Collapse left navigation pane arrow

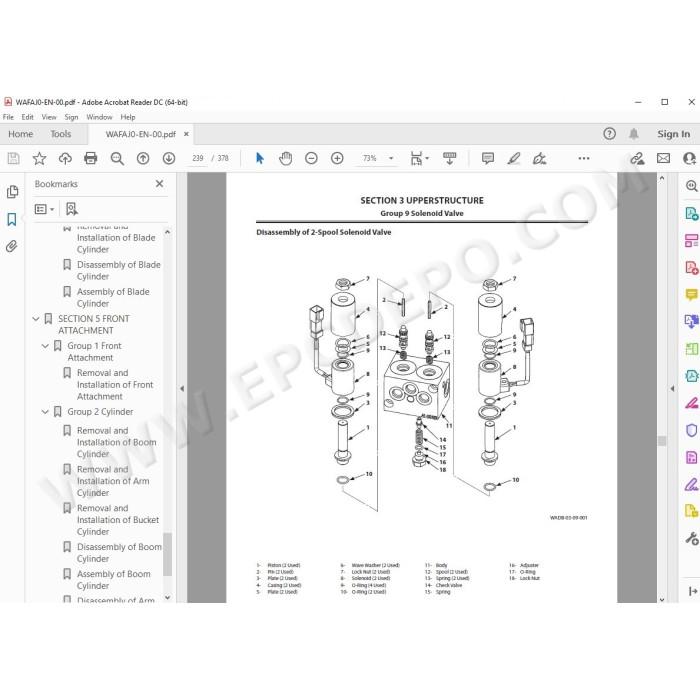click(182, 388)
